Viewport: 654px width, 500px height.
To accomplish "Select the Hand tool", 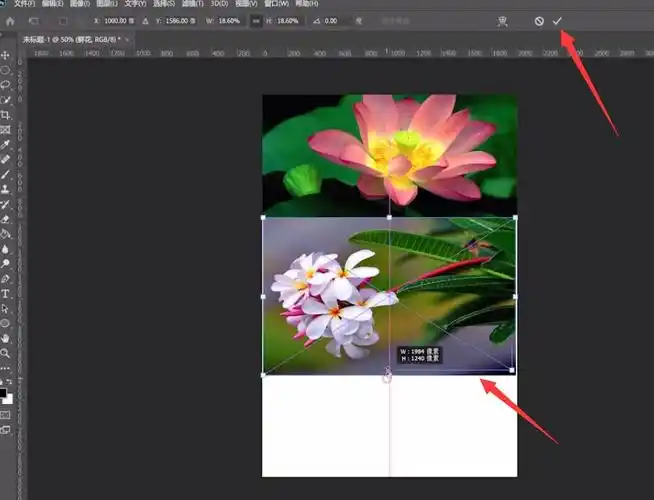I will pos(6,338).
